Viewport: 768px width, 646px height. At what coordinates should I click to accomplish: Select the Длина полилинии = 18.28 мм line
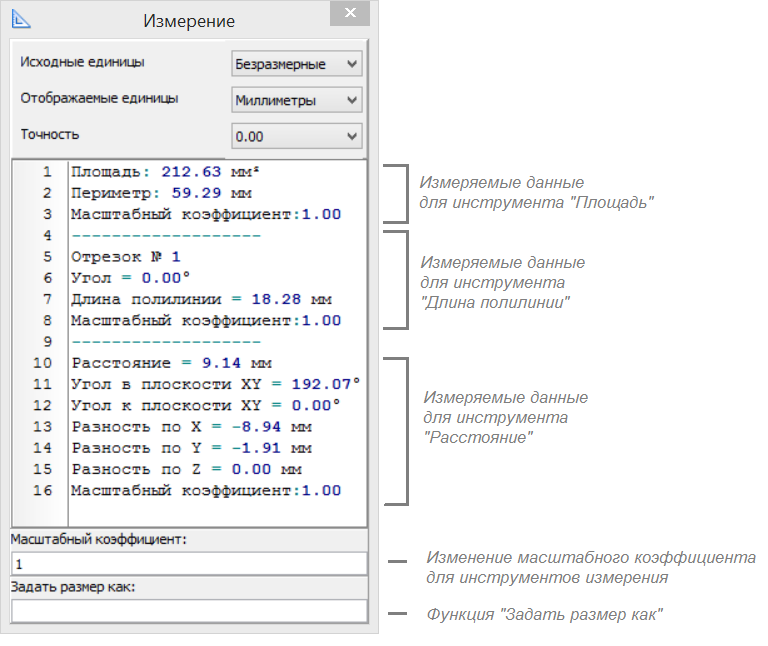point(201,299)
